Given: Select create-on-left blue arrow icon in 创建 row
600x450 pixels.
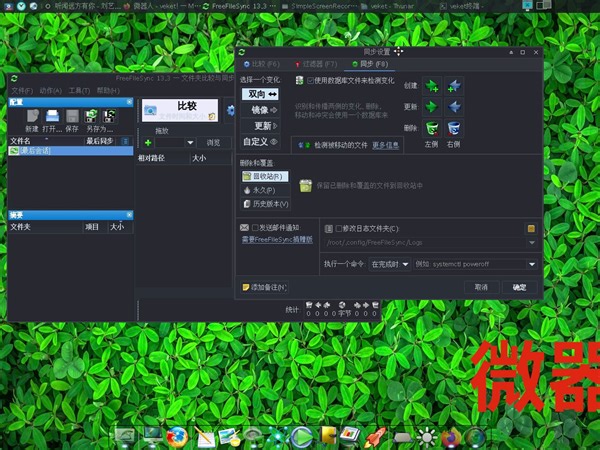Looking at the screenshot, I should click(454, 86).
